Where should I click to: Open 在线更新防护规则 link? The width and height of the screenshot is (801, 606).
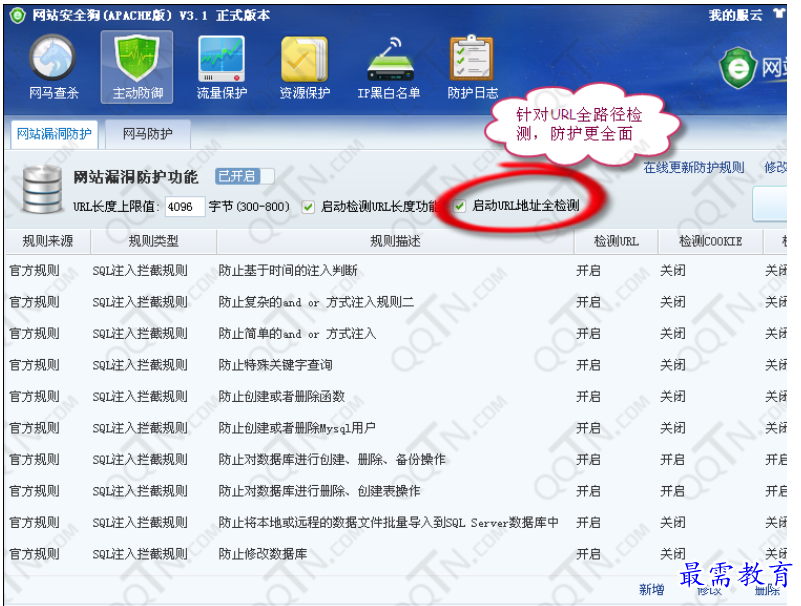pos(694,168)
